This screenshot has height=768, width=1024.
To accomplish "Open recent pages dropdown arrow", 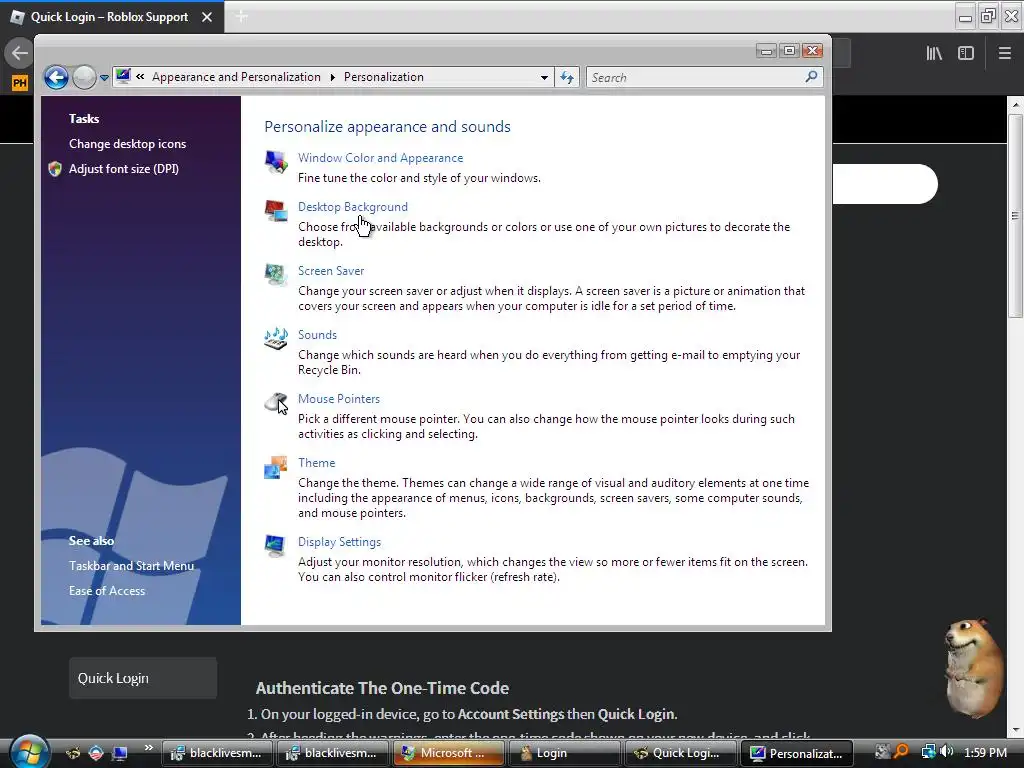I will pos(104,78).
